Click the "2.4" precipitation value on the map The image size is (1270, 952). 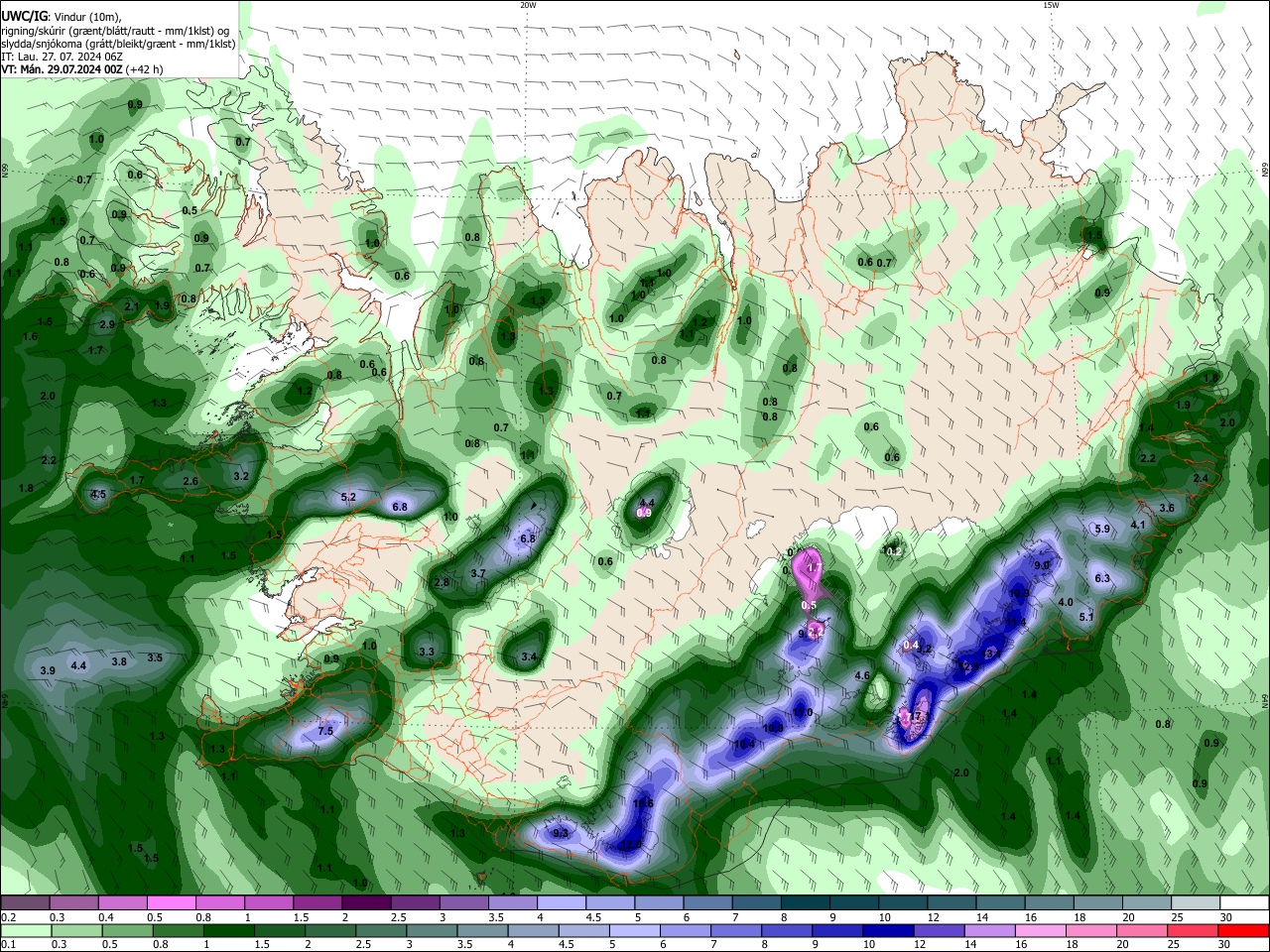pyautogui.click(x=1201, y=479)
